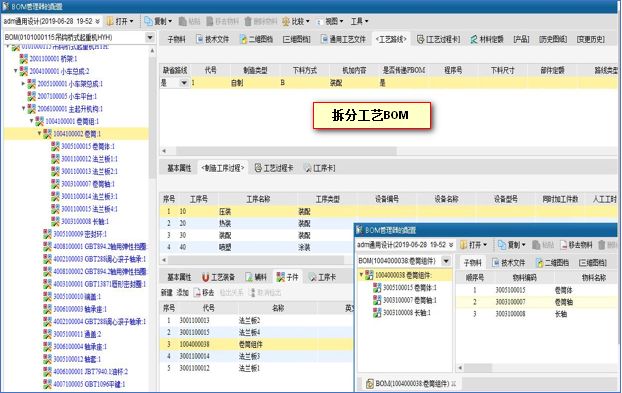This screenshot has height=393, width=622.
Task: Open [工艺过程卡] tab beside 材料定额
Action: point(439,39)
